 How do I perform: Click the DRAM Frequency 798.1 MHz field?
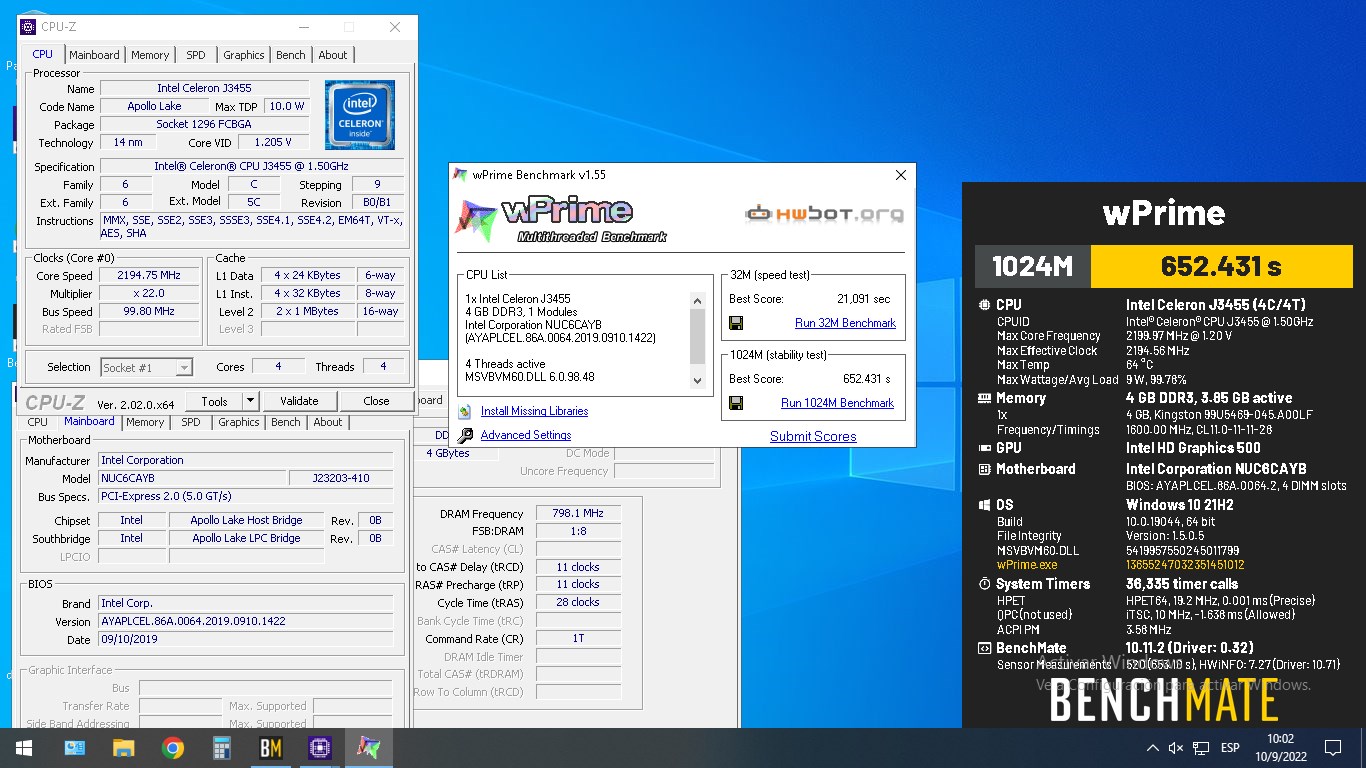pos(578,513)
